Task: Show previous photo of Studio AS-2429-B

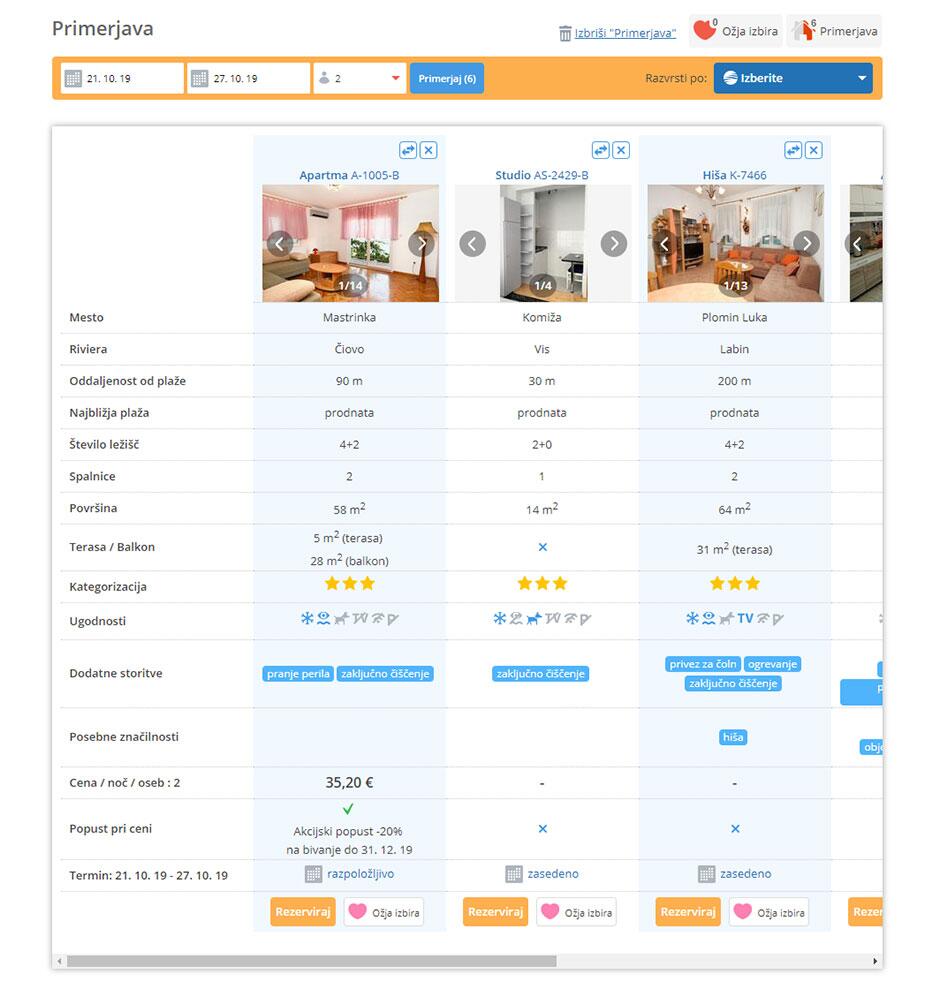Action: 472,243
